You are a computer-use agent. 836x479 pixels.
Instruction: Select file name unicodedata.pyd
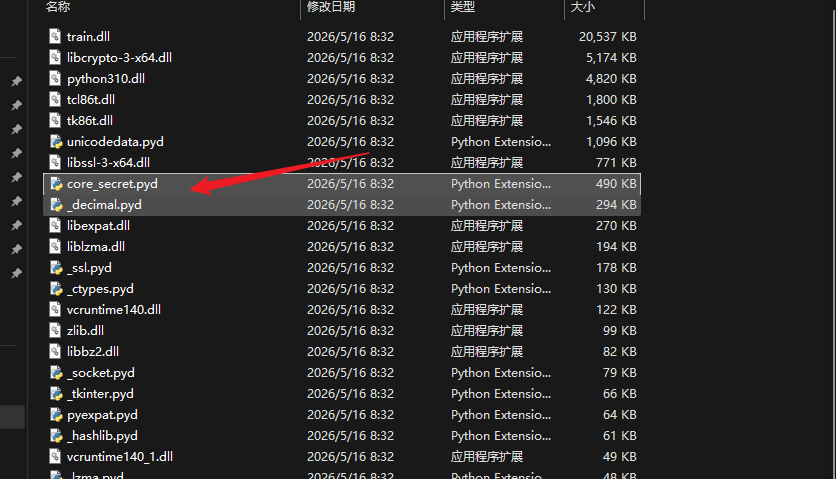pyautogui.click(x=115, y=142)
